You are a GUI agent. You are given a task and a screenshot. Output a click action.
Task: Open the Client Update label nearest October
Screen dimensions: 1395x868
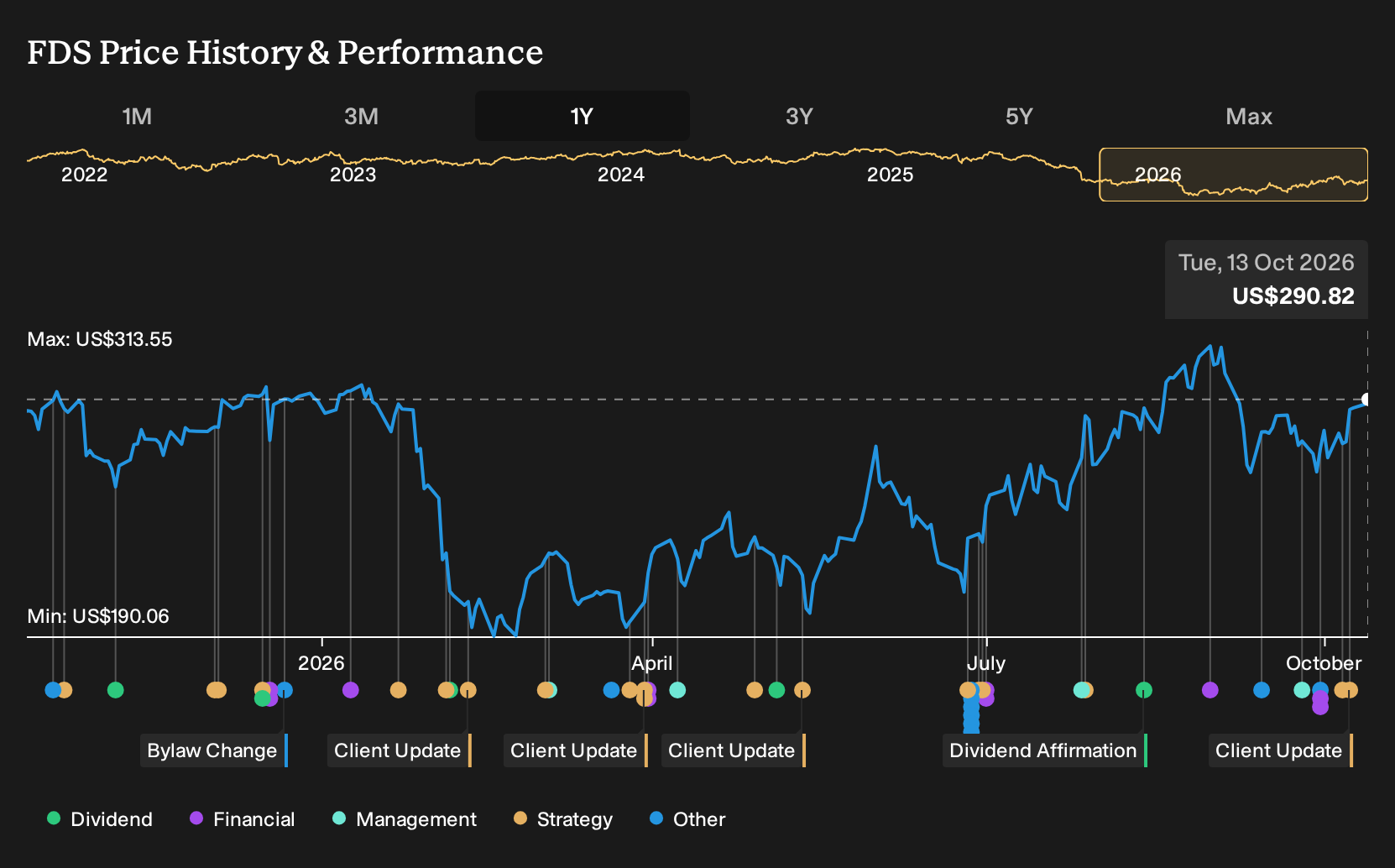click(x=1280, y=750)
